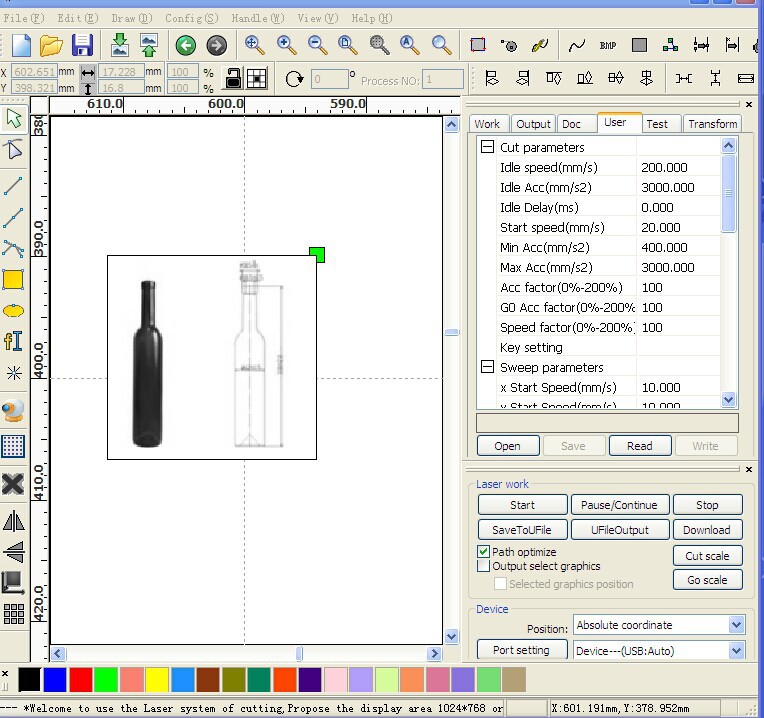764x718 pixels.
Task: Switch to the Transform tab
Action: tap(712, 124)
